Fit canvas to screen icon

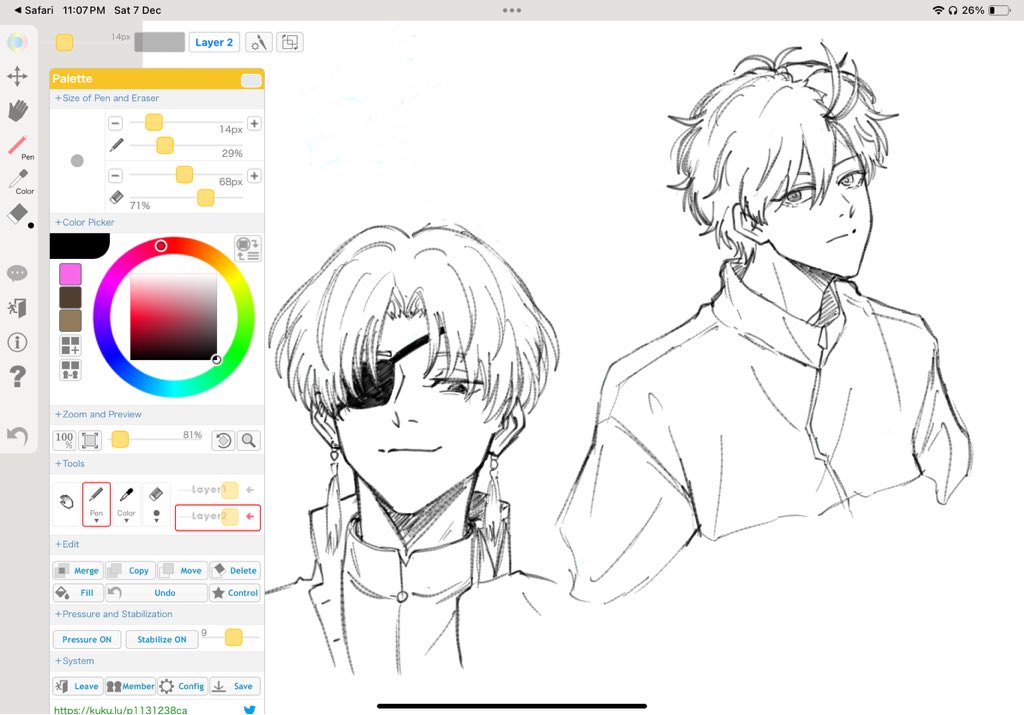(x=90, y=440)
